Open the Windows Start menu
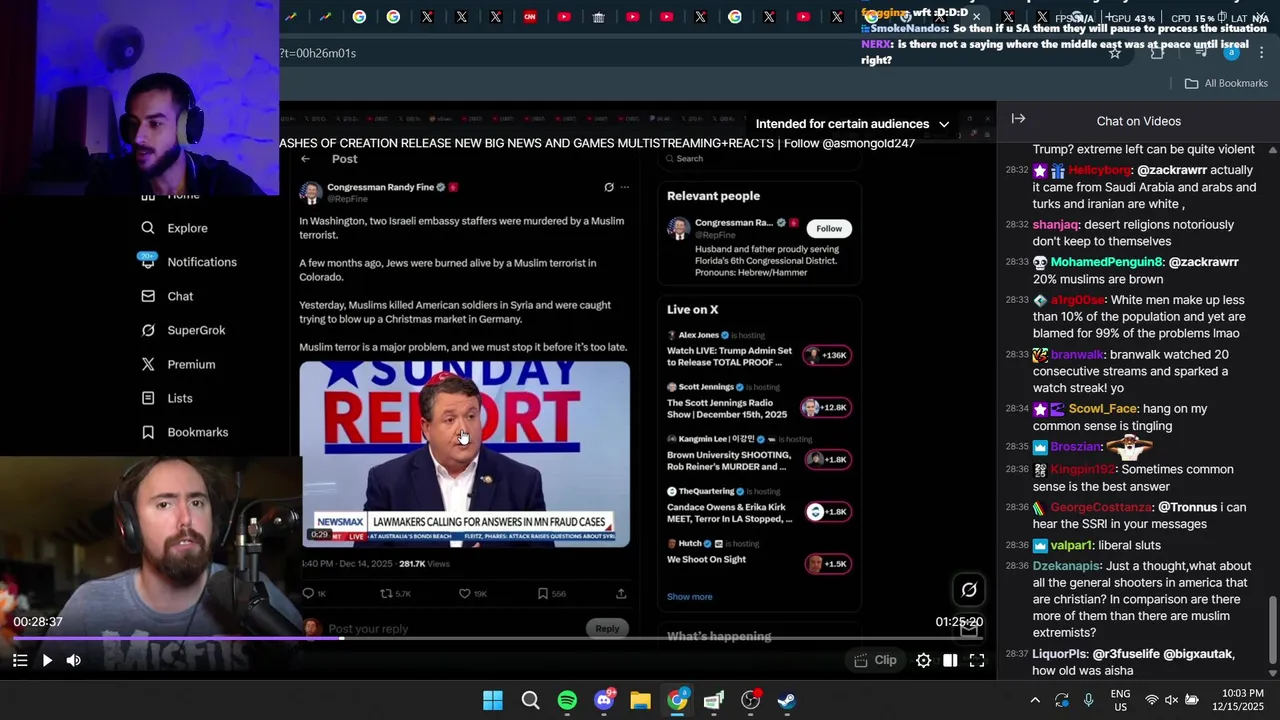The width and height of the screenshot is (1280, 720). pos(493,700)
